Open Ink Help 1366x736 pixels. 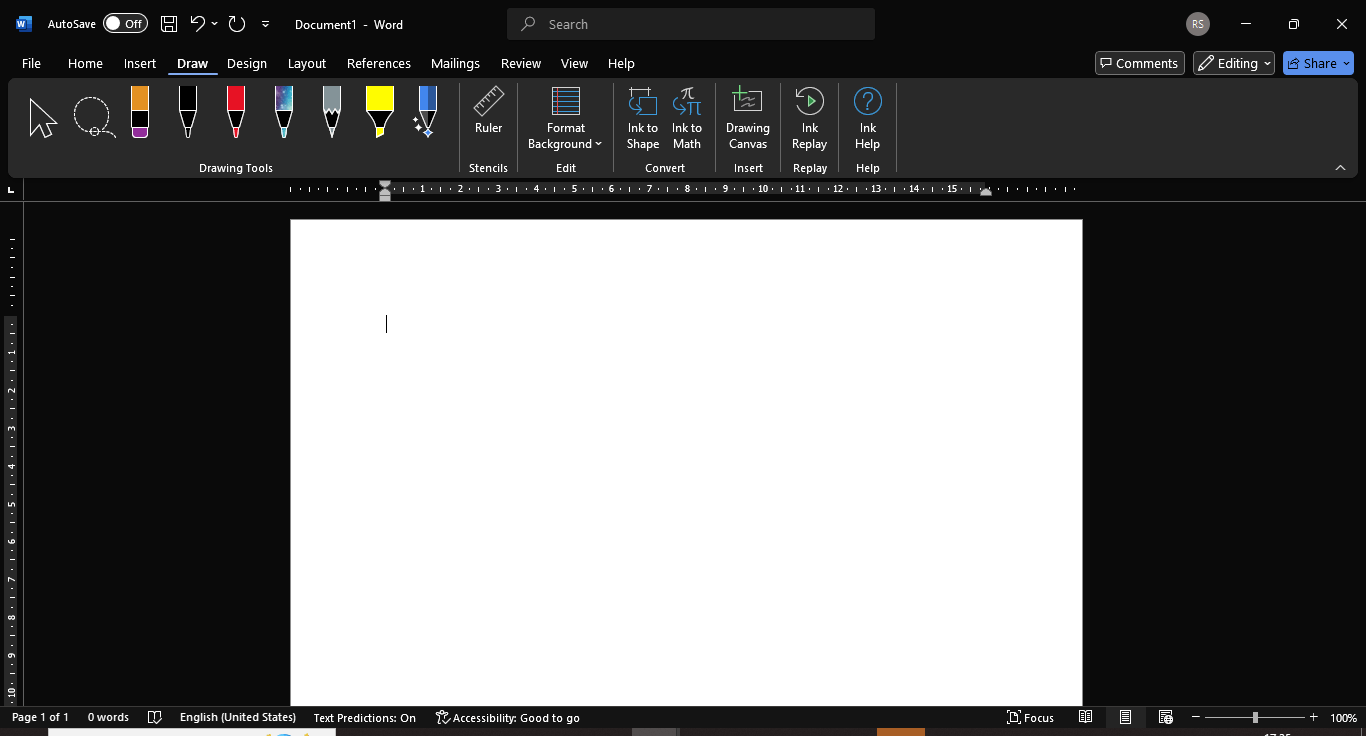[x=867, y=118]
